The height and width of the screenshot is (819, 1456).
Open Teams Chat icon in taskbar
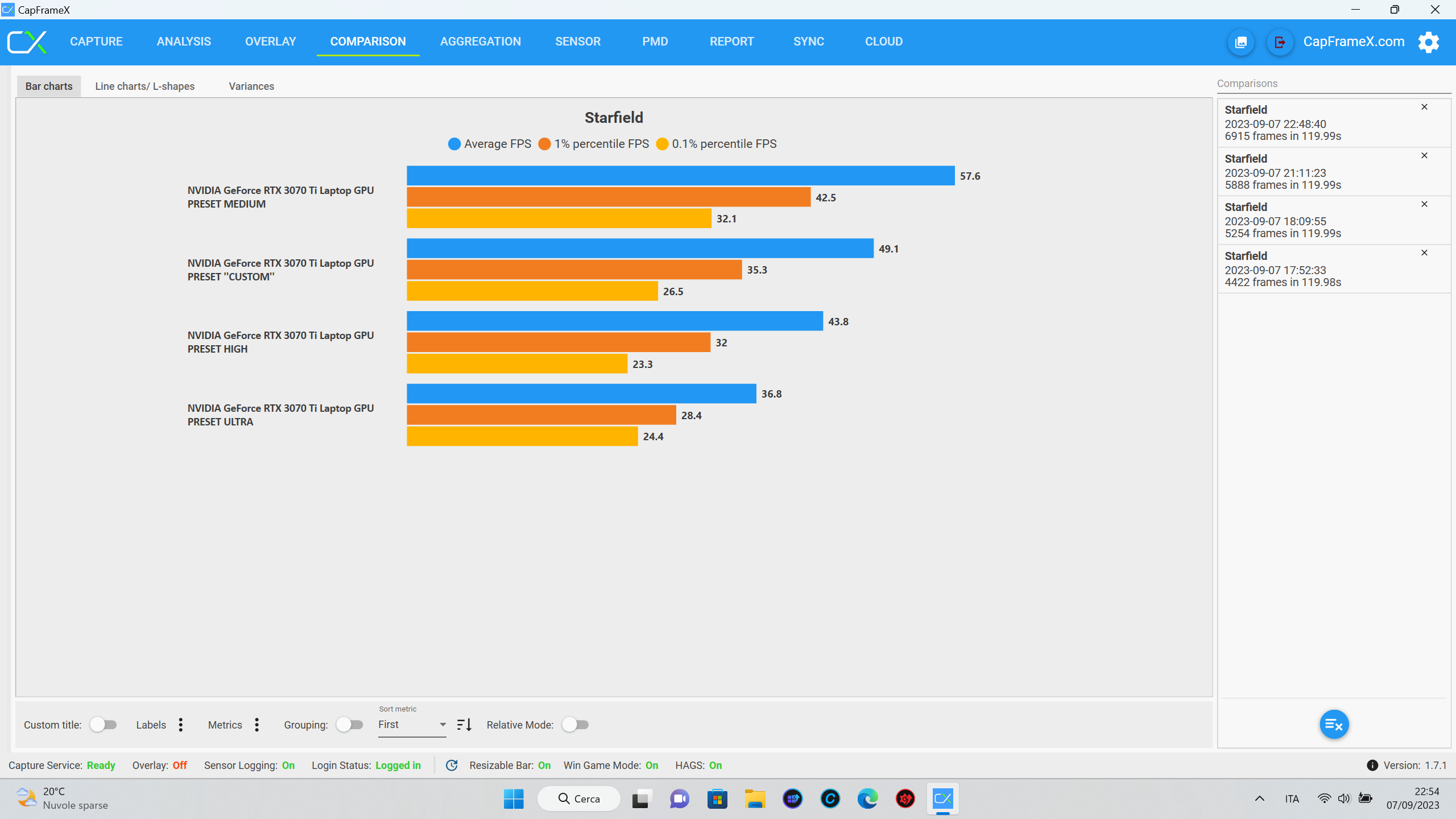tap(679, 799)
